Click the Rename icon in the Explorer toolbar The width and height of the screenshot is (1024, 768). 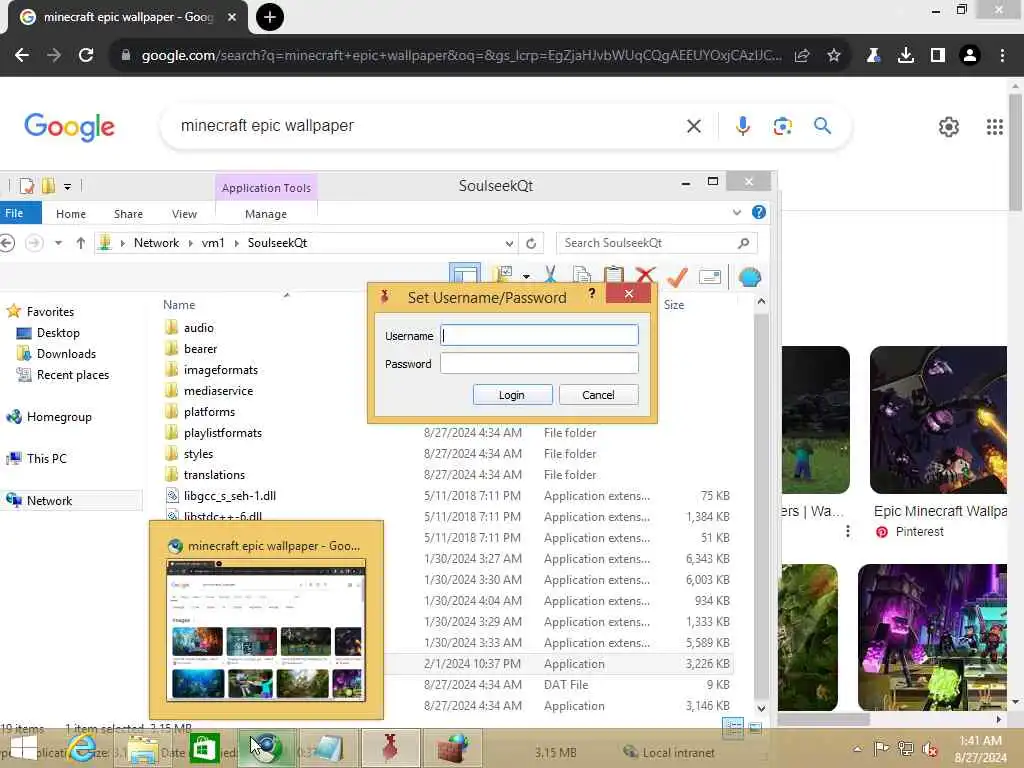(x=709, y=277)
